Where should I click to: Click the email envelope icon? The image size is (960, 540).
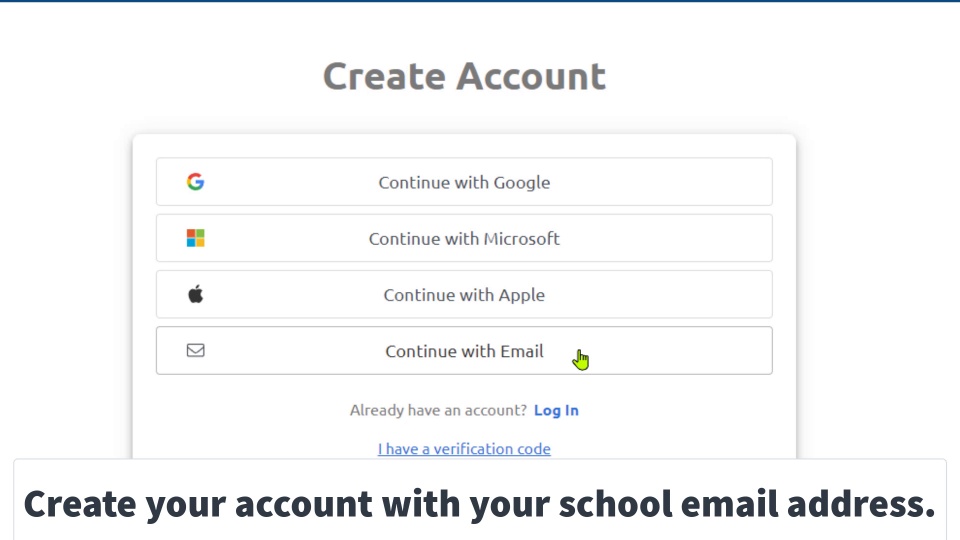click(x=195, y=351)
